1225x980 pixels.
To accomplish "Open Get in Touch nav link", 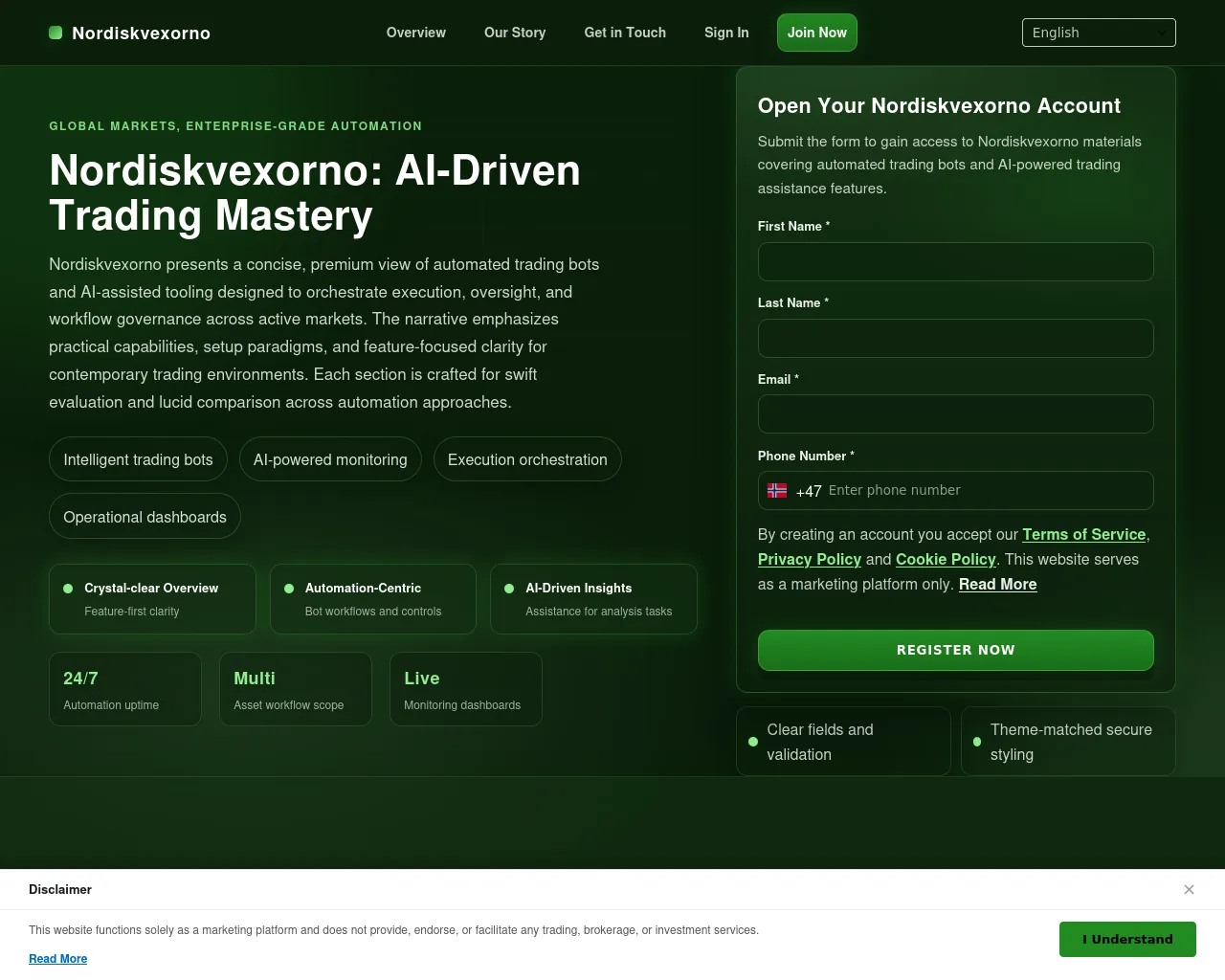I will click(625, 33).
